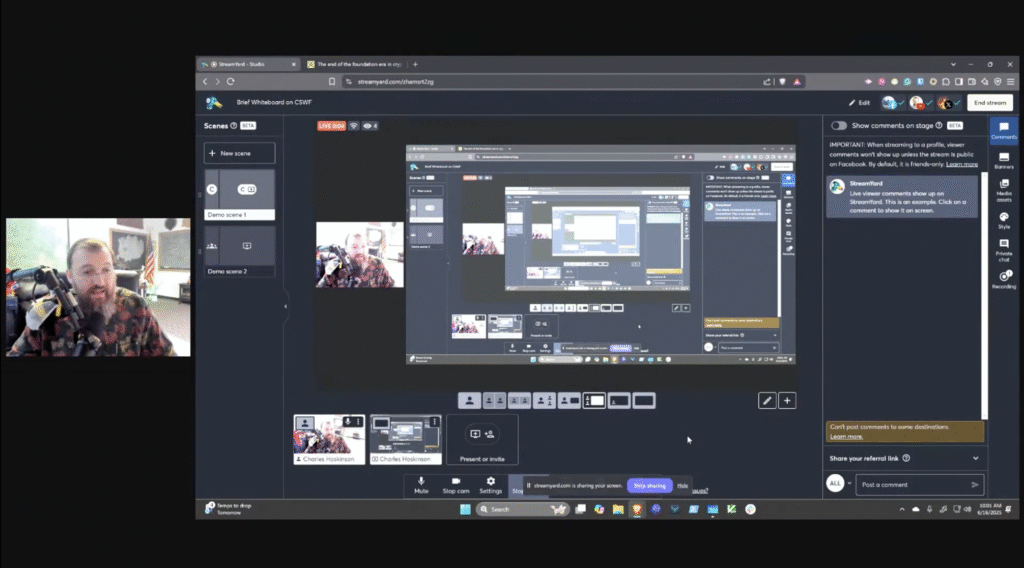Click the End stream button
The image size is (1024, 568).
989,102
